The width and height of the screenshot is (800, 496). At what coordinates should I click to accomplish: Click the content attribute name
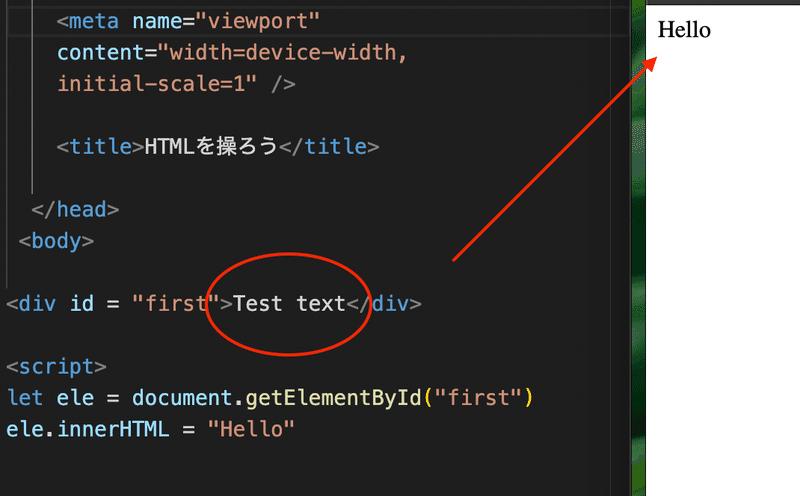point(101,53)
